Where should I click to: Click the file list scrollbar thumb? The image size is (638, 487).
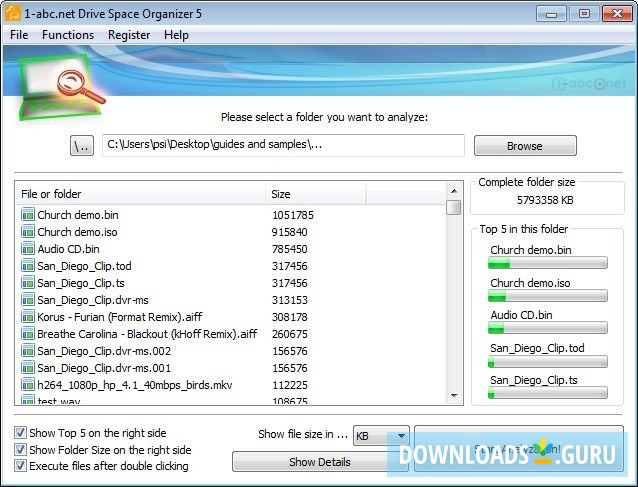pos(454,207)
